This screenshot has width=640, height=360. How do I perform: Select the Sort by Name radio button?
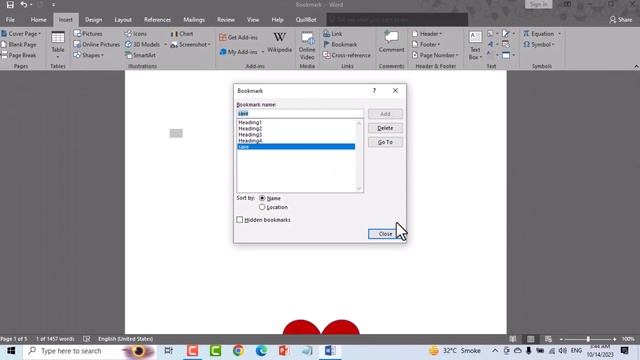click(262, 198)
